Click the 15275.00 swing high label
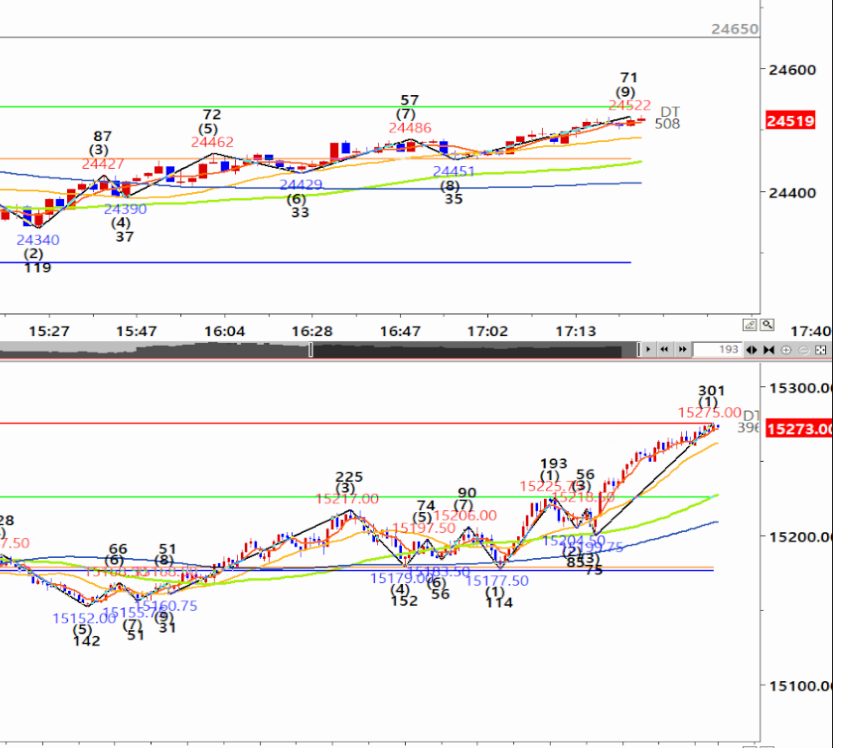 [x=709, y=412]
